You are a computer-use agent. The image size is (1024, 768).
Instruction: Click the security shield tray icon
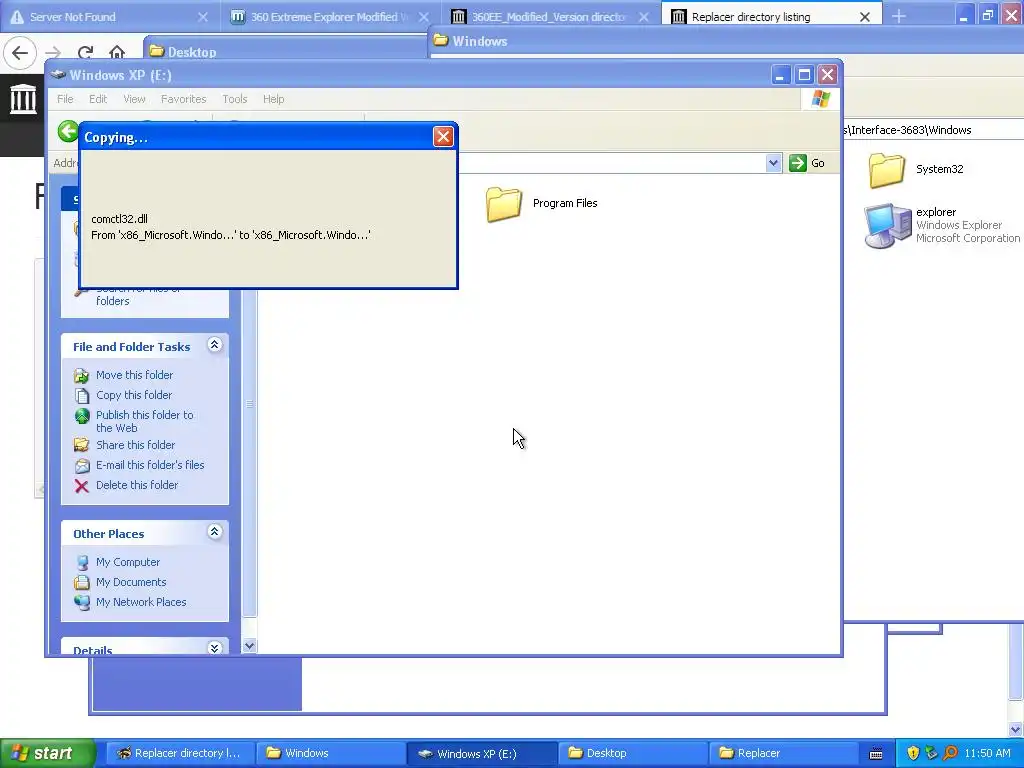(913, 753)
